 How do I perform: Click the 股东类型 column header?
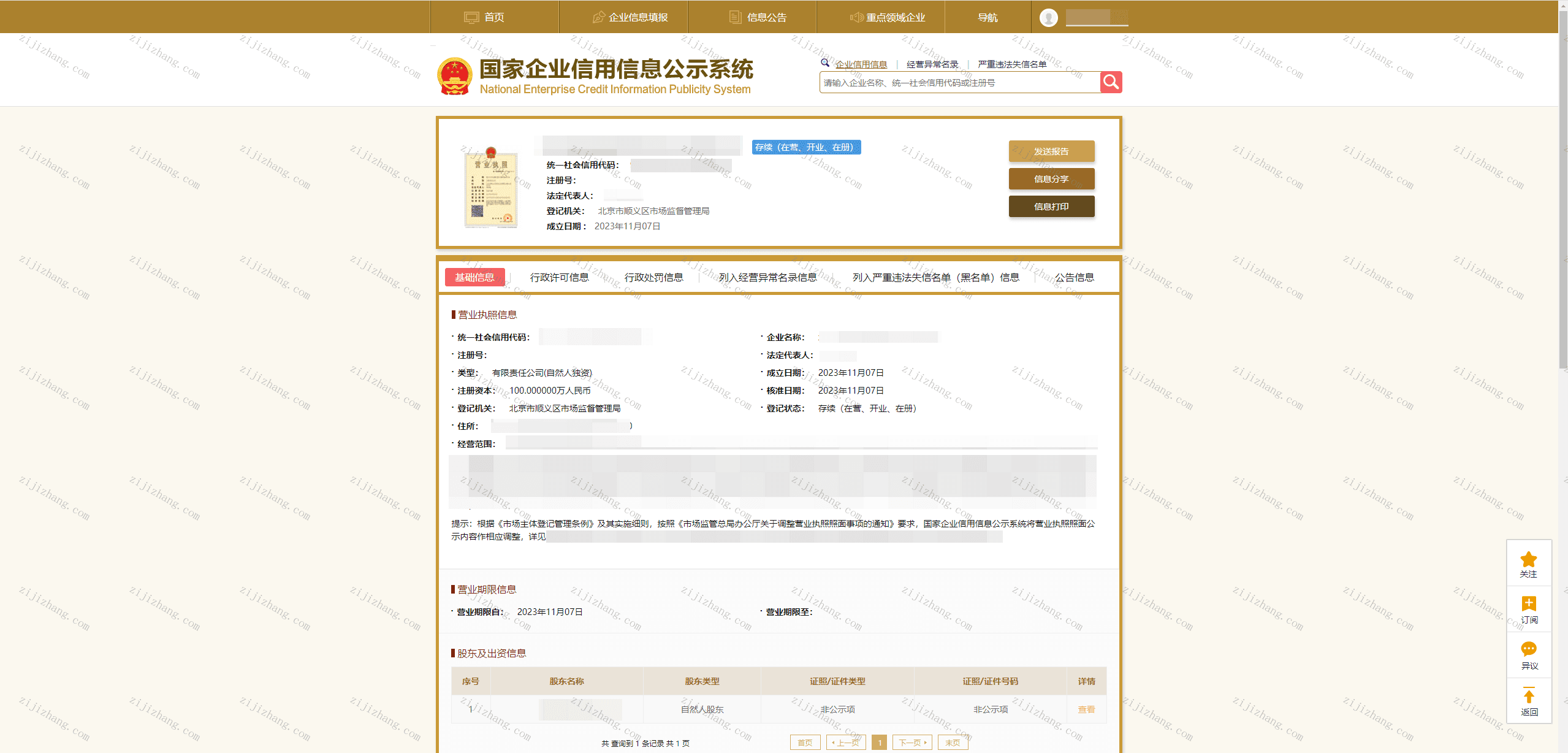coord(702,681)
